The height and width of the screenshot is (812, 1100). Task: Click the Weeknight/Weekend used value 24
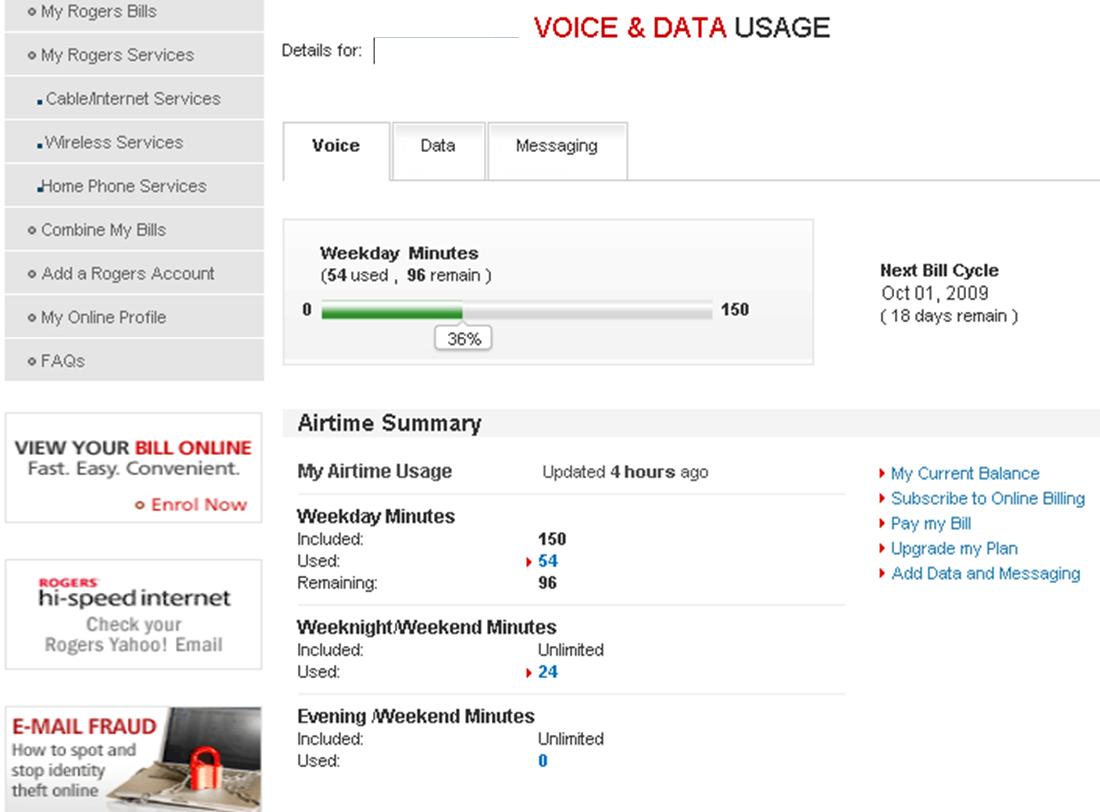548,672
